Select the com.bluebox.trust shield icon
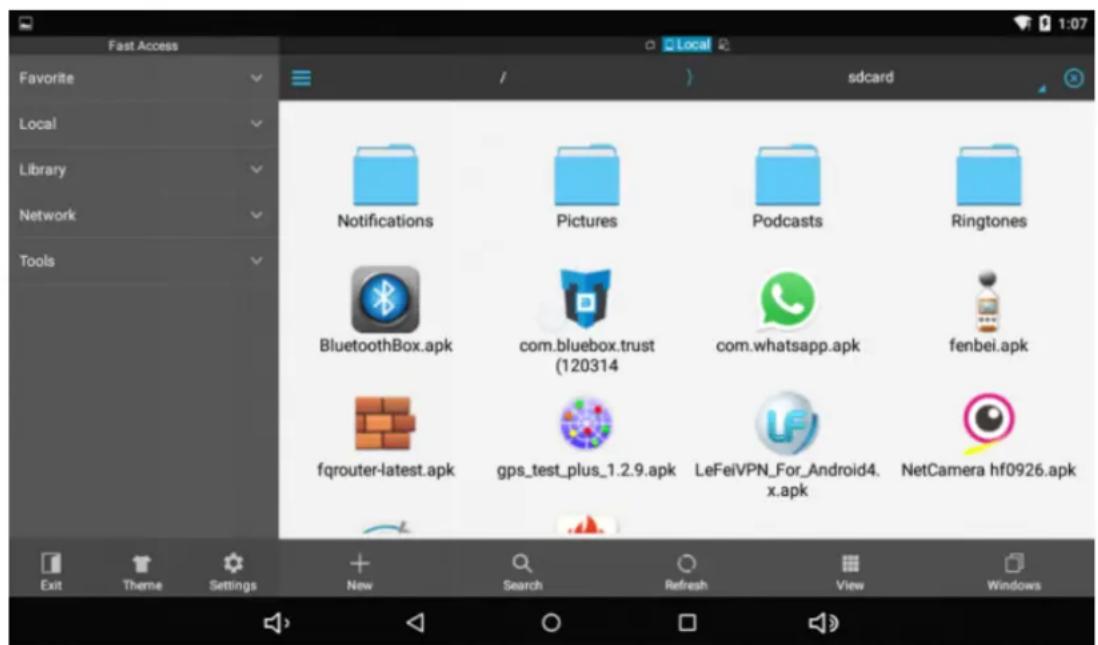The height and width of the screenshot is (645, 1098). pos(586,298)
